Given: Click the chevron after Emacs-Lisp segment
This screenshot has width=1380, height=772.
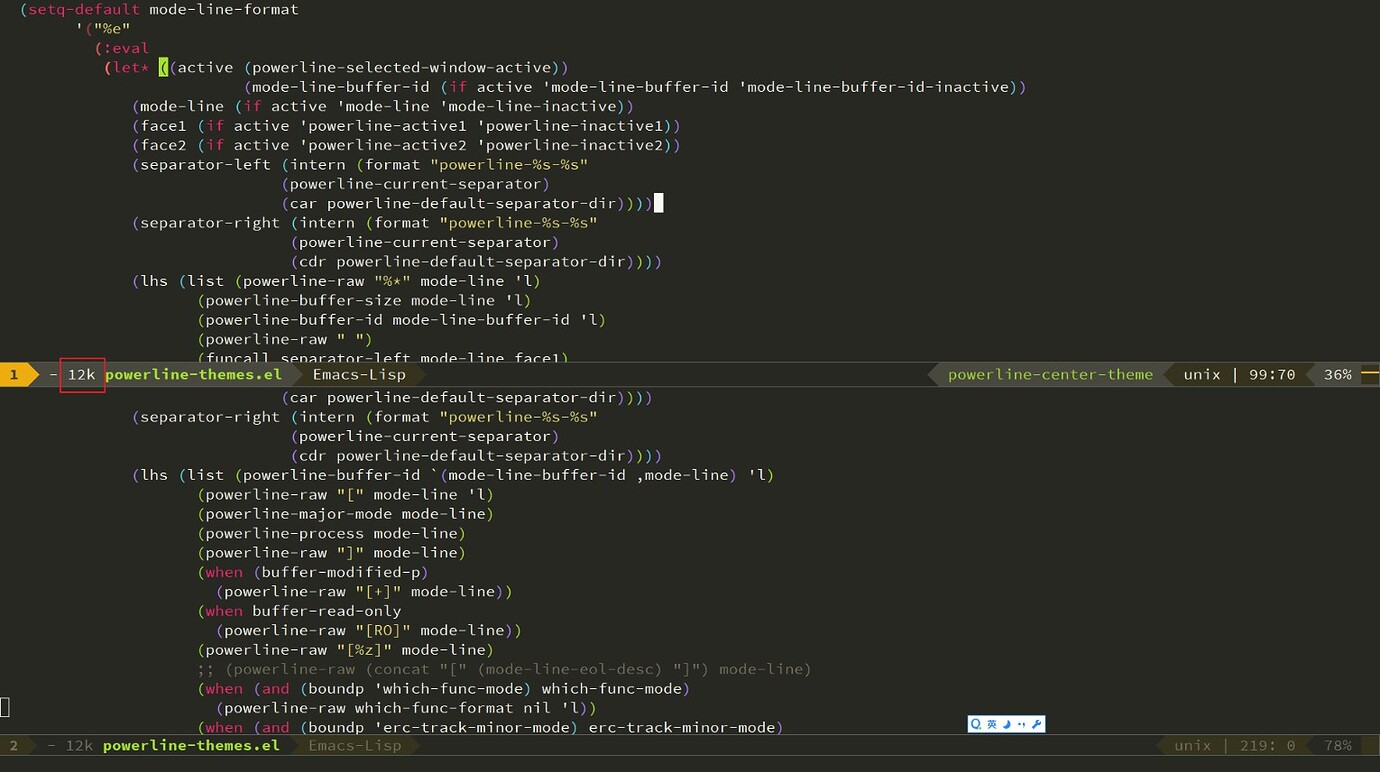Looking at the screenshot, I should (421, 374).
